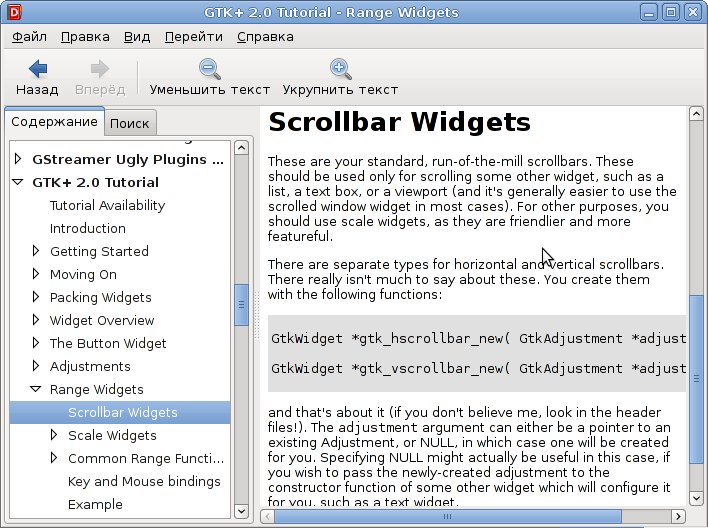Select the Range Widgets entry
Viewport: 708px width, 528px height.
coord(97,389)
